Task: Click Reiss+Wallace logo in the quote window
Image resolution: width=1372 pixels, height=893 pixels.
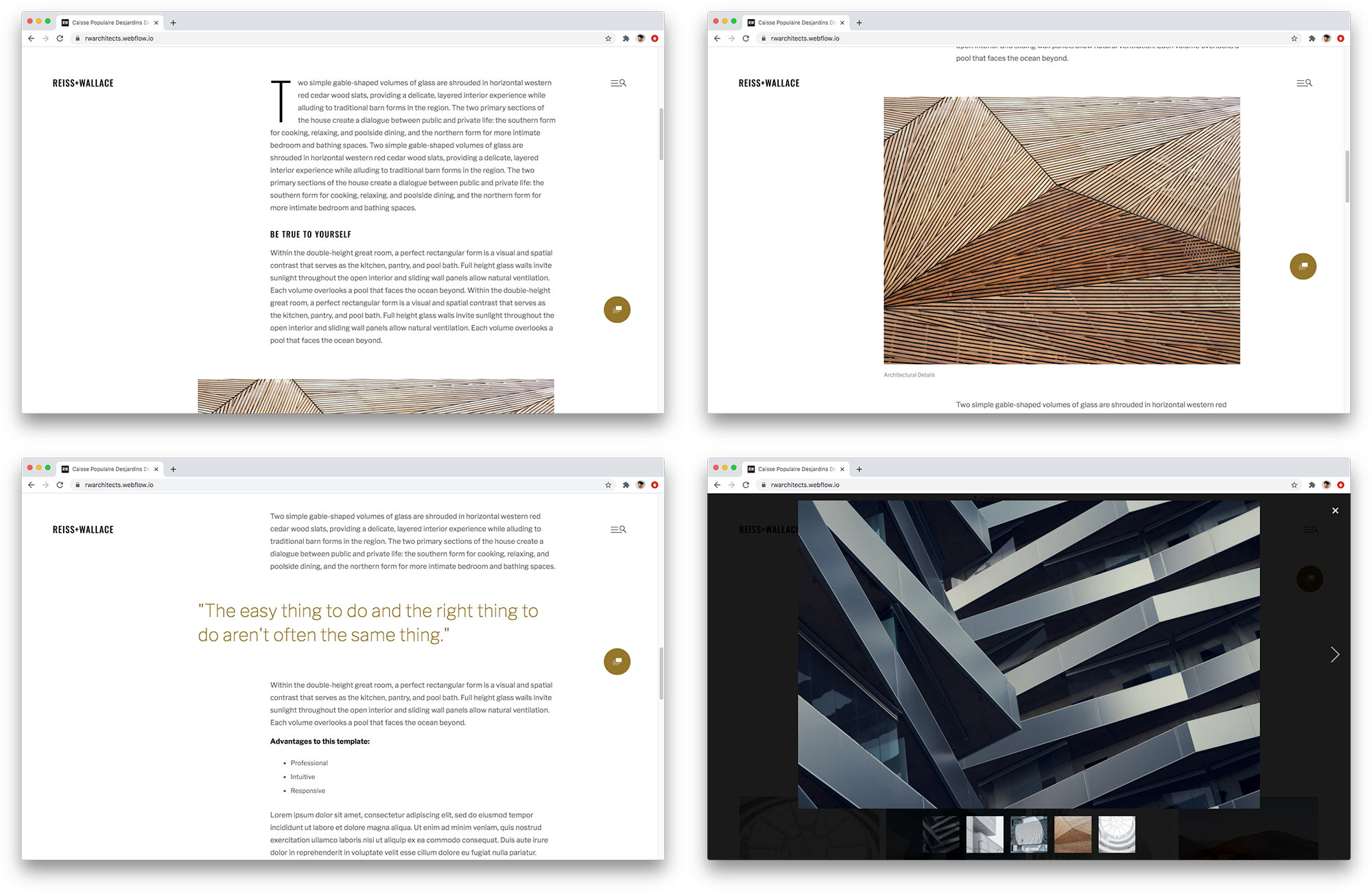Action: (x=83, y=529)
